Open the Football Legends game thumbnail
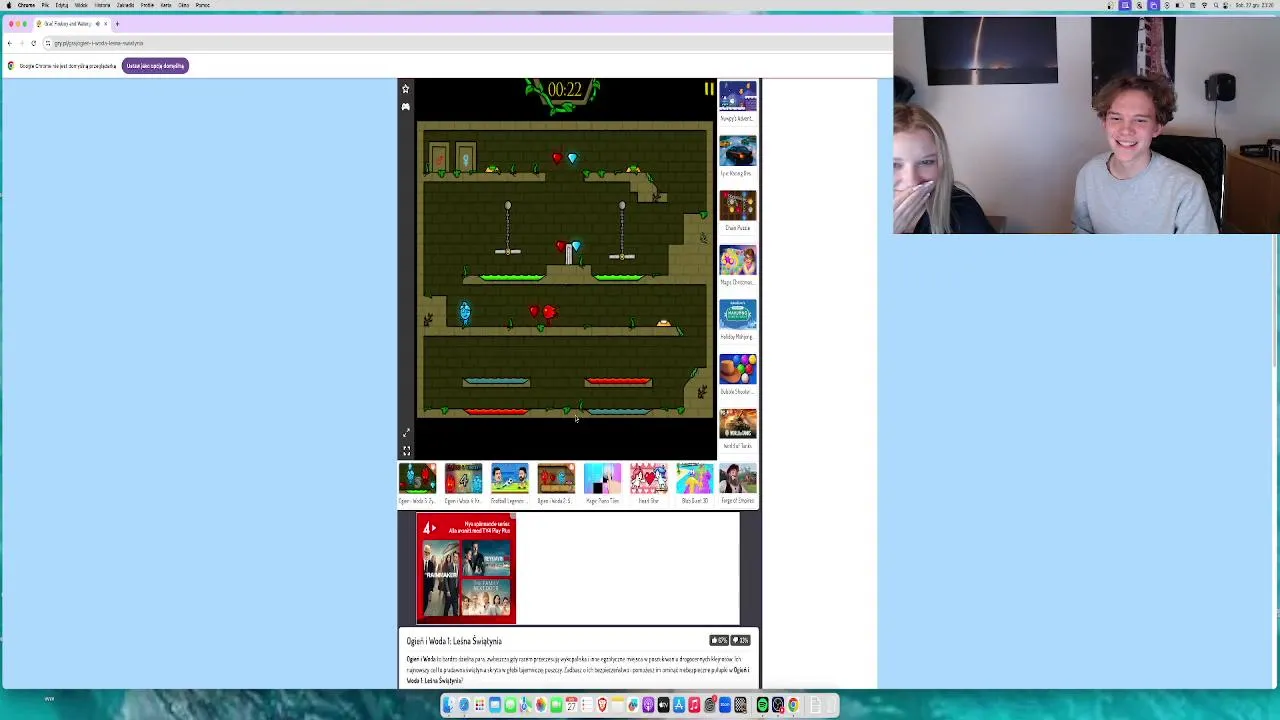 [x=509, y=479]
